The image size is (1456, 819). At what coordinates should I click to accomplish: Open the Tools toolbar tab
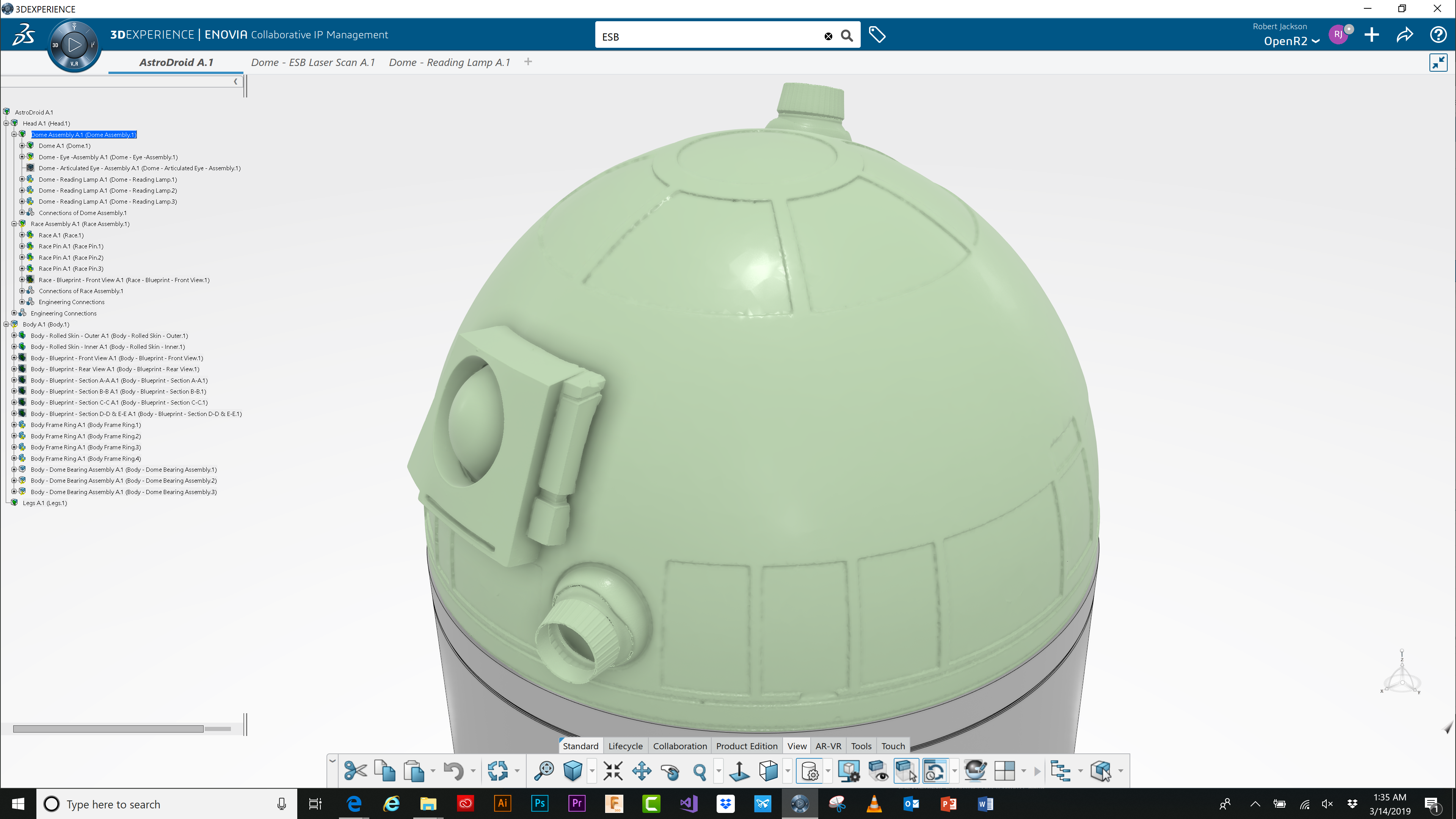861,746
